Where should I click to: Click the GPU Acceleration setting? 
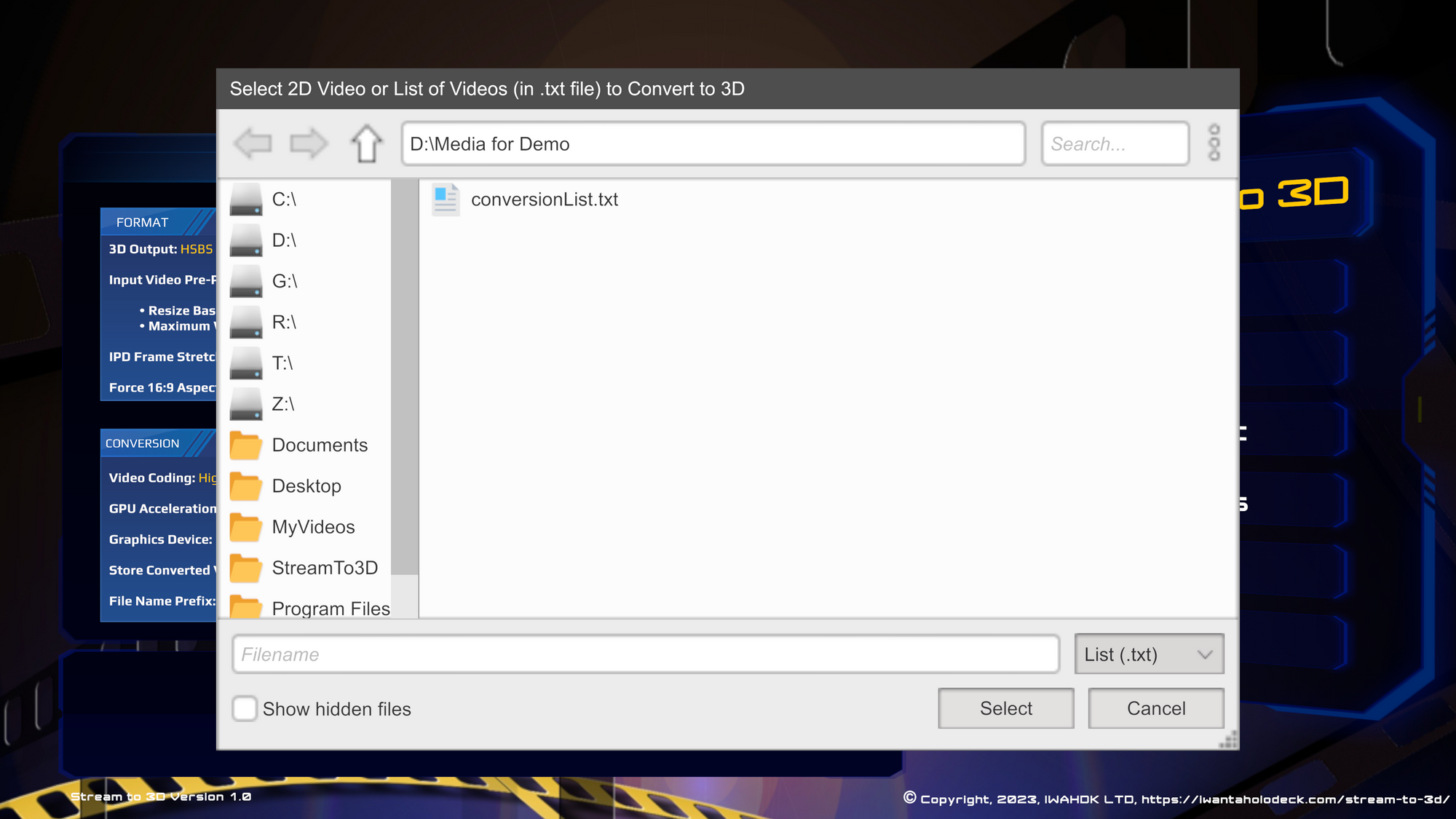(x=162, y=508)
